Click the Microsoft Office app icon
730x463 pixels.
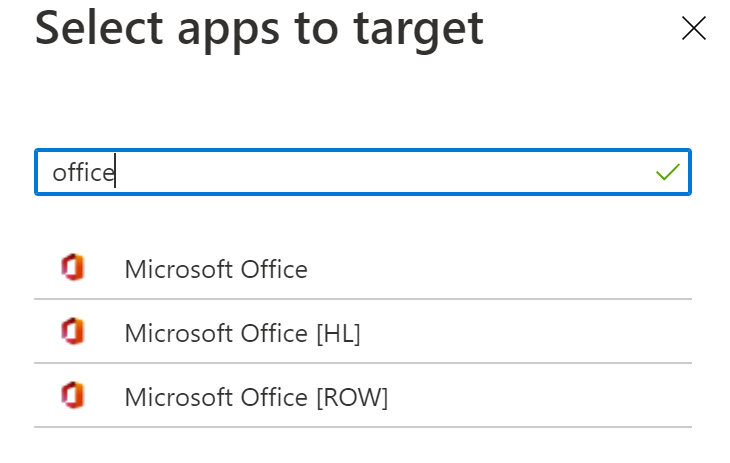[72, 268]
